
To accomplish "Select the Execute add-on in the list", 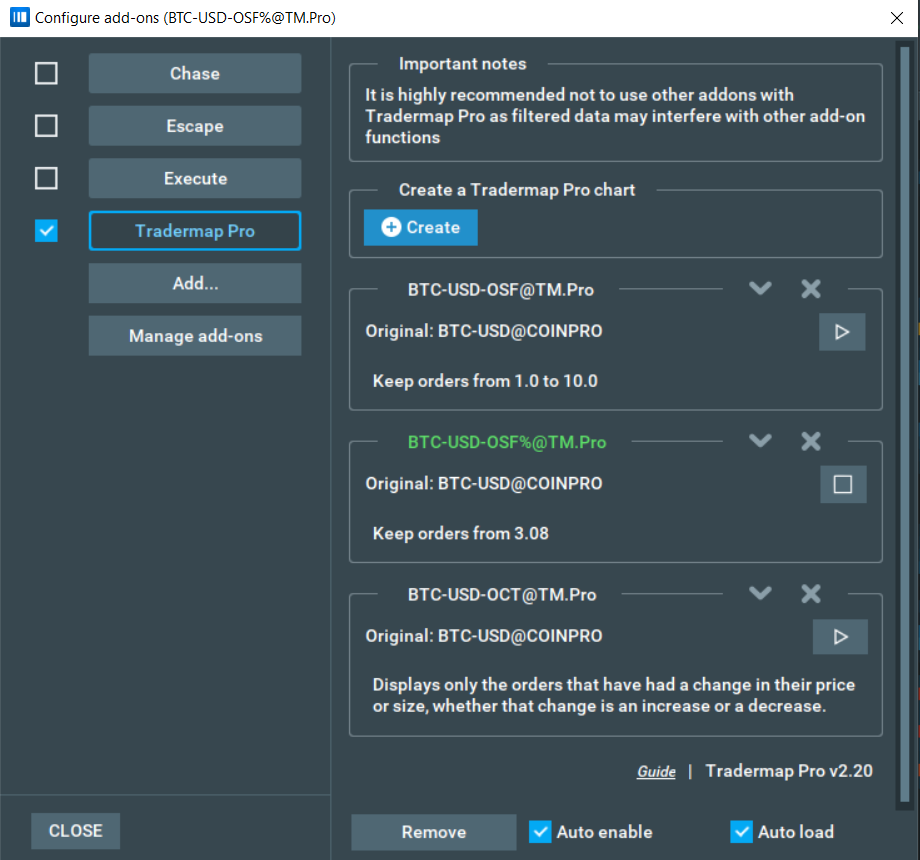I will coord(195,178).
